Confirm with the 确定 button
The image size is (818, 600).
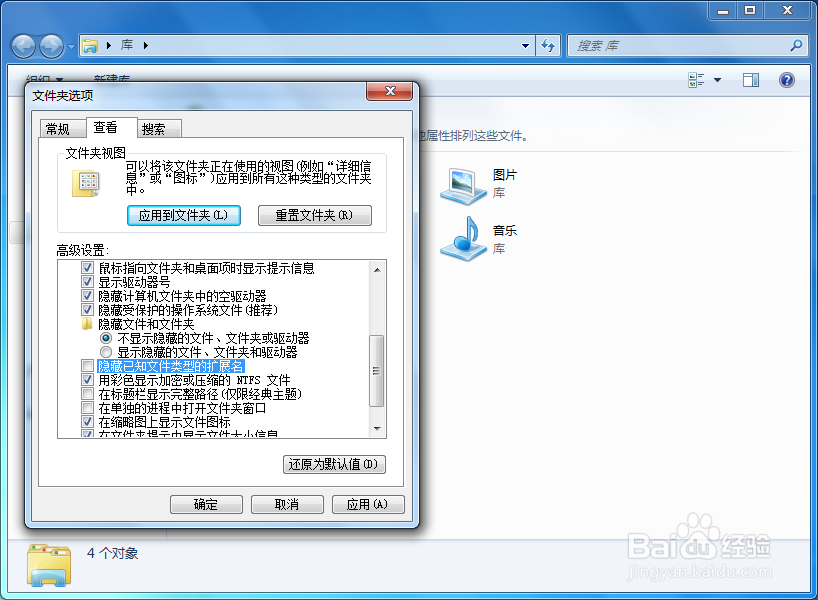(206, 505)
